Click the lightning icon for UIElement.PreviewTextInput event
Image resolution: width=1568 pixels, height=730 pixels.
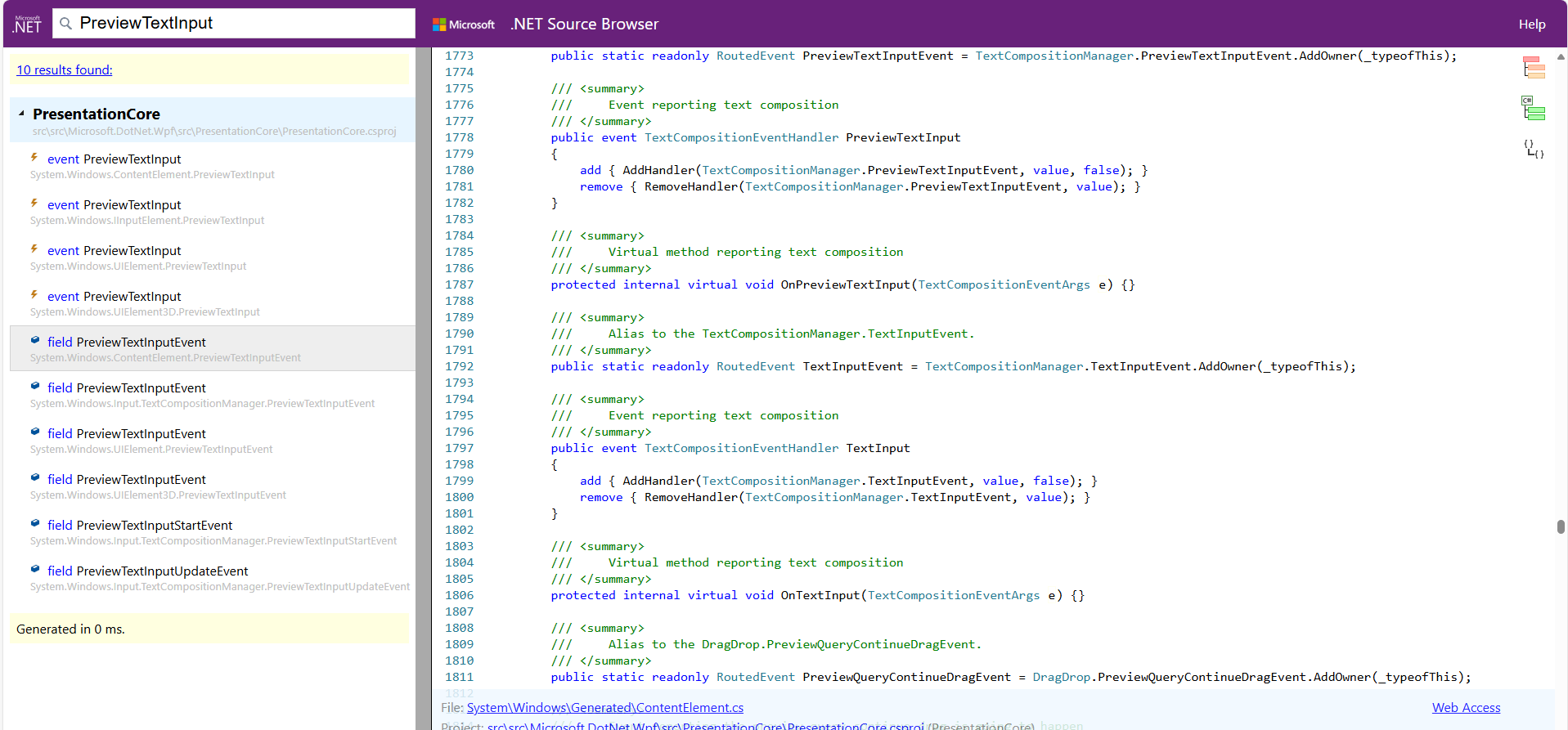[x=34, y=249]
